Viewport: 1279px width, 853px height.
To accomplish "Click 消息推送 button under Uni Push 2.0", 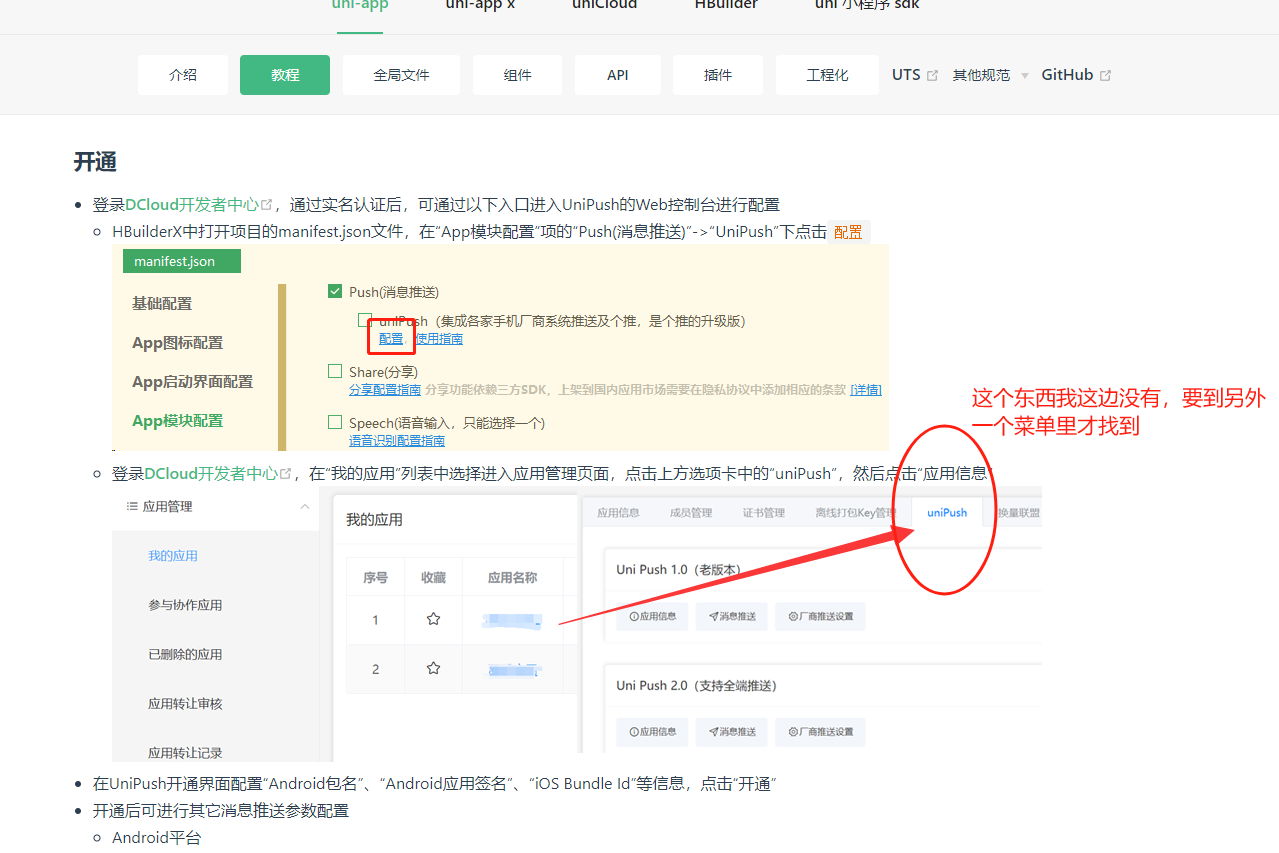I will 732,732.
